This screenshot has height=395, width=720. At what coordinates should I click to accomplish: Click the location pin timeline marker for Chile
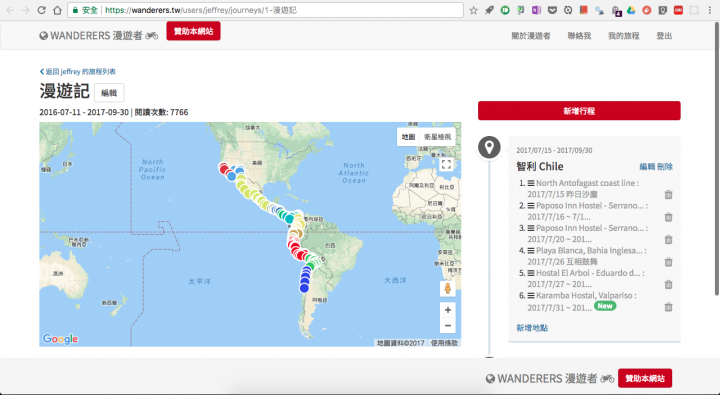tap(489, 147)
